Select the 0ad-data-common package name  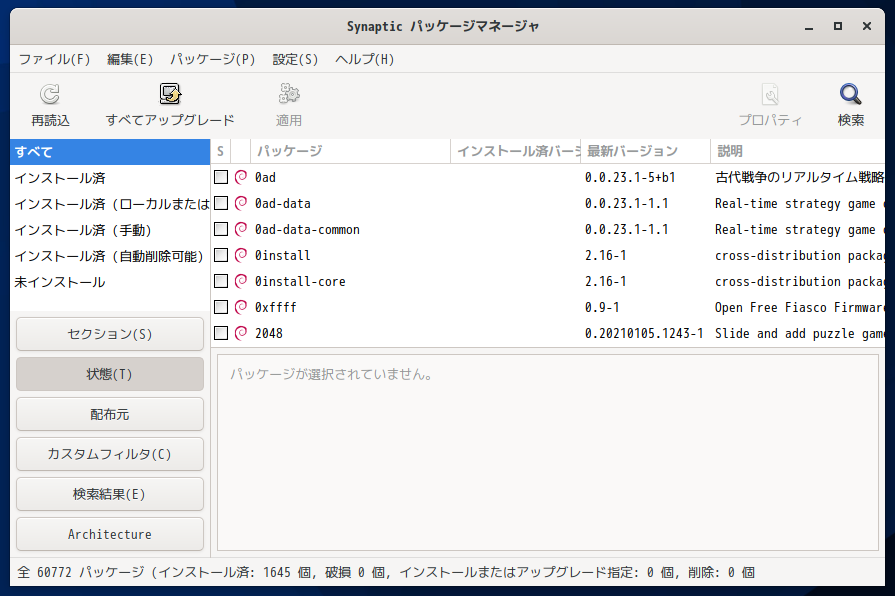click(x=307, y=229)
